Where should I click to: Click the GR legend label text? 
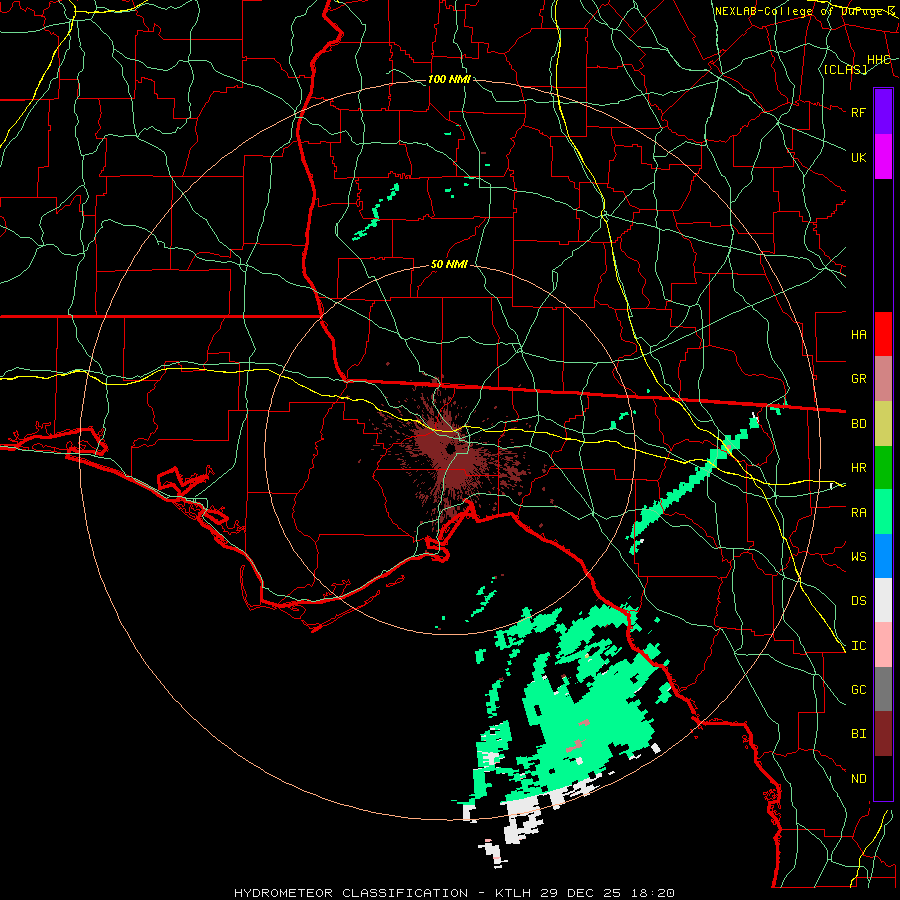click(859, 379)
